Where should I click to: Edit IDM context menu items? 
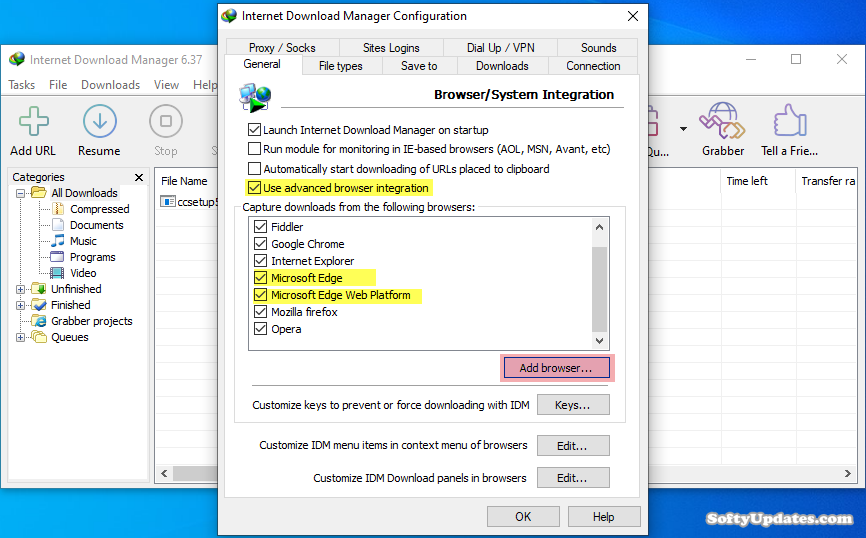(x=573, y=446)
